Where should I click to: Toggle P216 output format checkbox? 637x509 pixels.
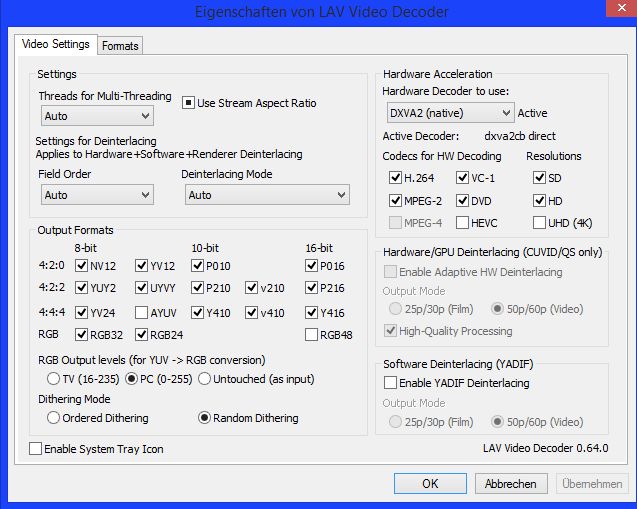click(x=311, y=288)
